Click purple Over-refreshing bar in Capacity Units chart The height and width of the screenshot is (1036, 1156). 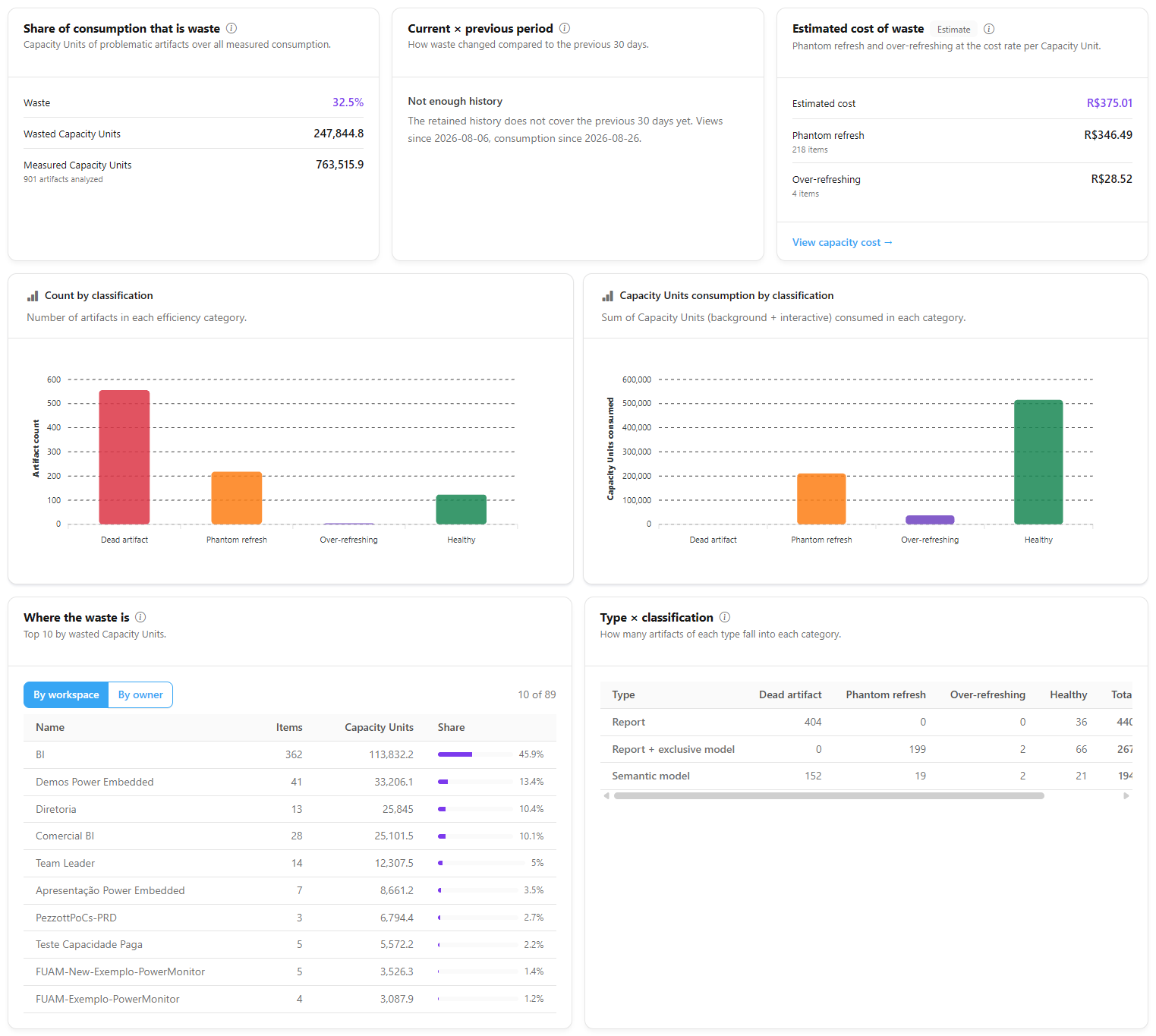click(930, 520)
